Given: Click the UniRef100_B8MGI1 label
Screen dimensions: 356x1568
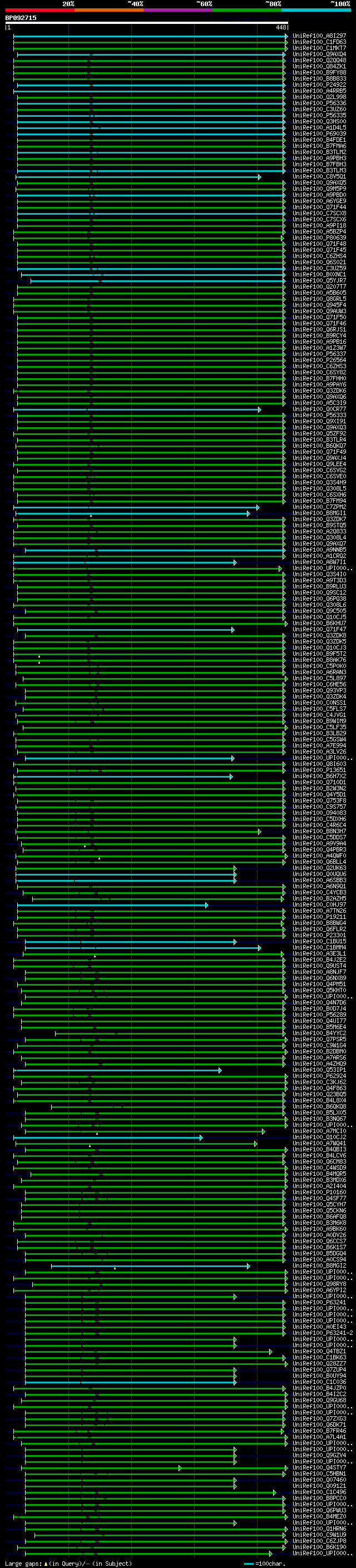Looking at the screenshot, I should click(x=319, y=513).
